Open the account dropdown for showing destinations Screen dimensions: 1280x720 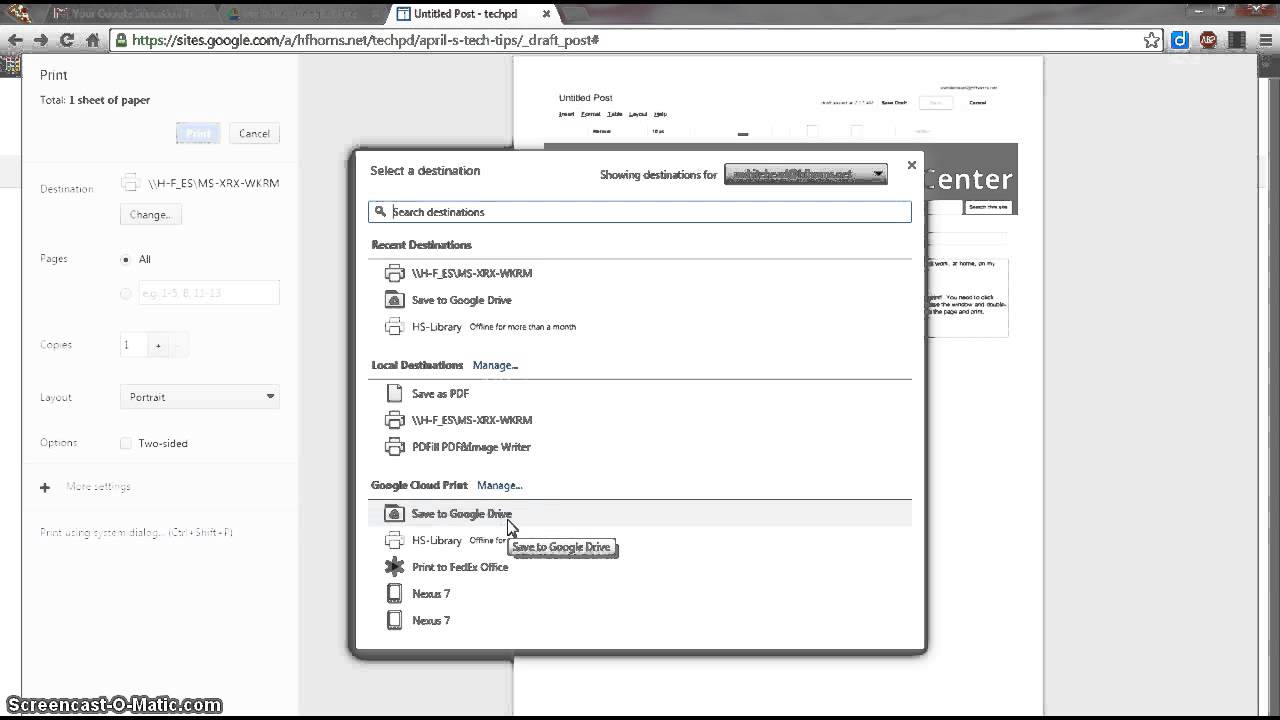[805, 174]
